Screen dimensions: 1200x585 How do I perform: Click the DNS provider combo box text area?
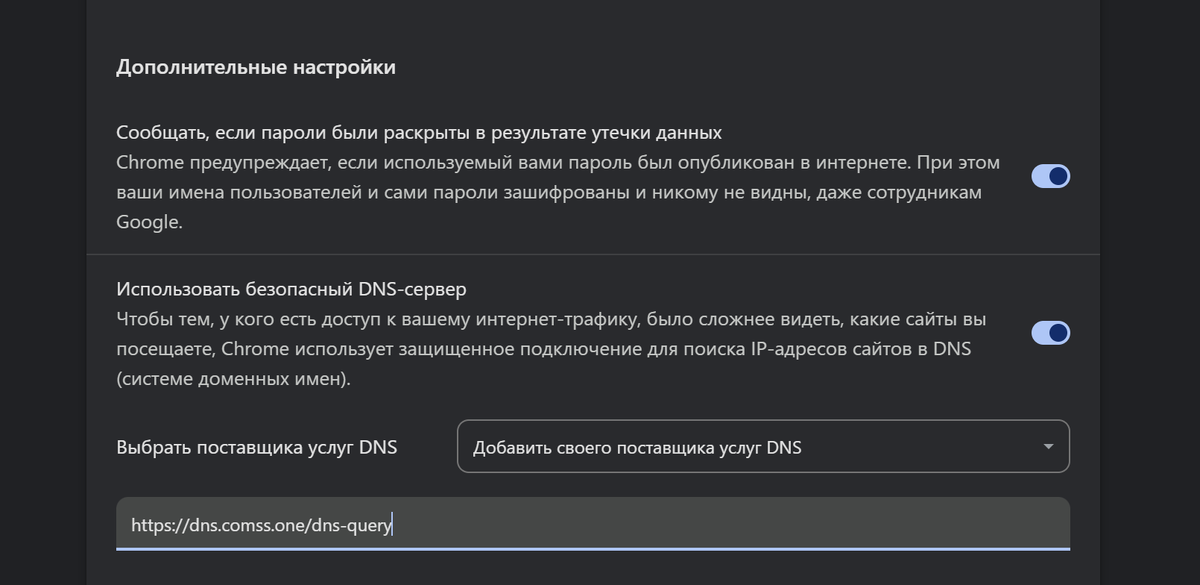tap(700, 446)
